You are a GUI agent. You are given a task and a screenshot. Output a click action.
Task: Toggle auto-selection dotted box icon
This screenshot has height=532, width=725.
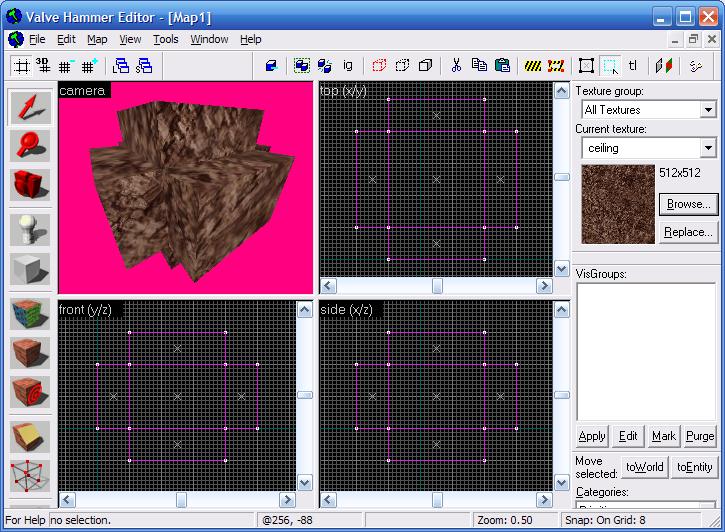pyautogui.click(x=610, y=66)
